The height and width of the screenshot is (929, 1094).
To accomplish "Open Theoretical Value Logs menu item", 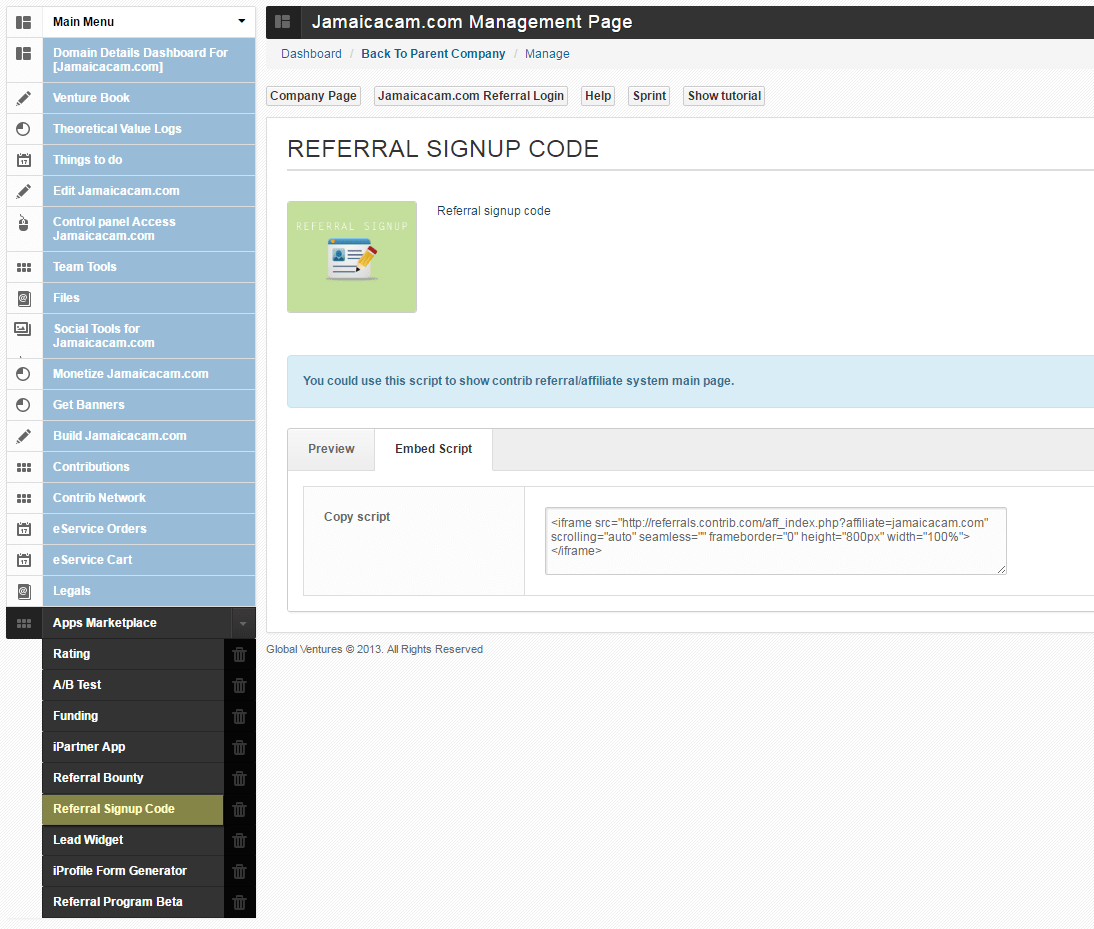I will point(149,129).
